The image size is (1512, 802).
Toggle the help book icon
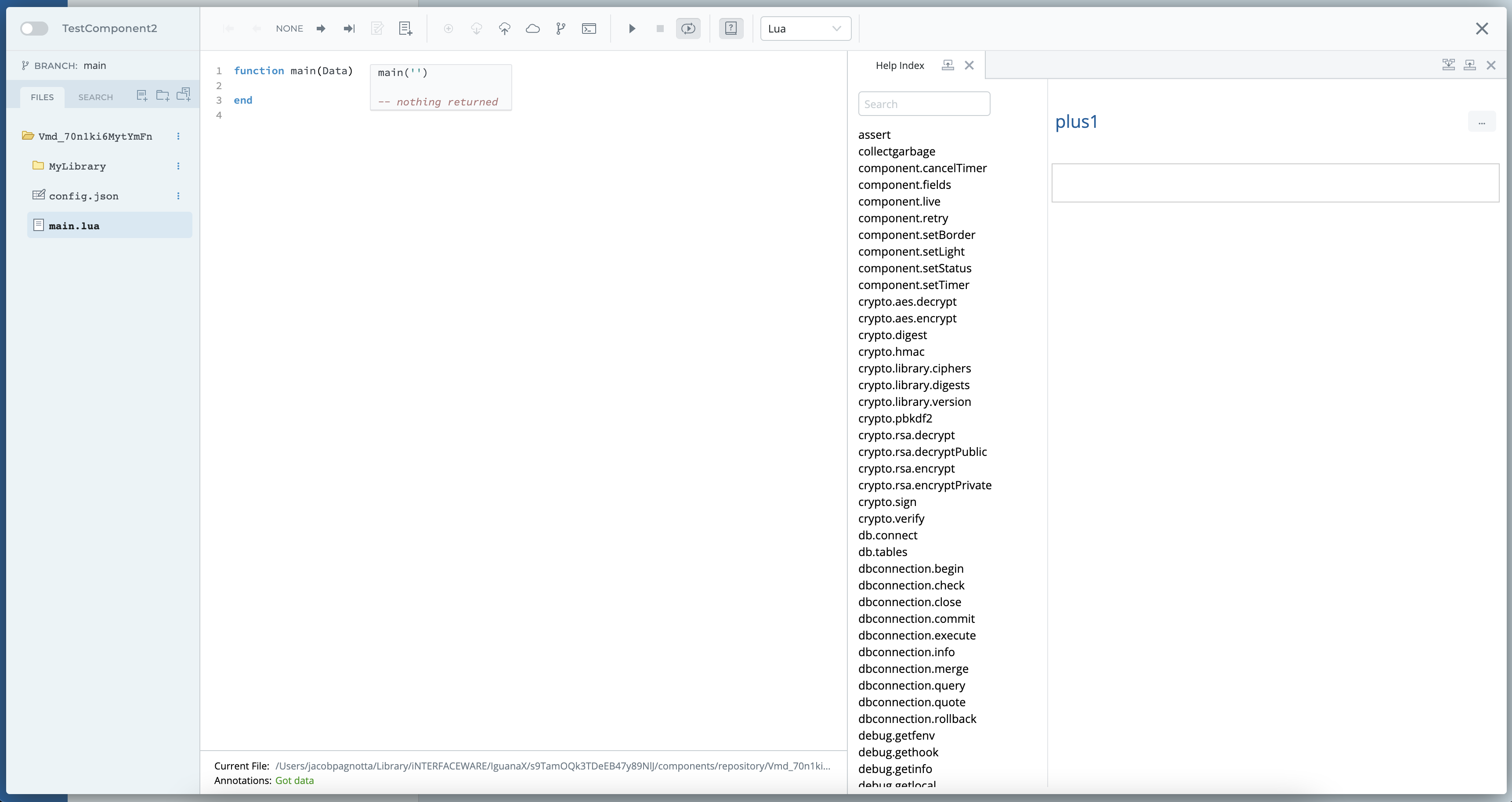click(731, 29)
